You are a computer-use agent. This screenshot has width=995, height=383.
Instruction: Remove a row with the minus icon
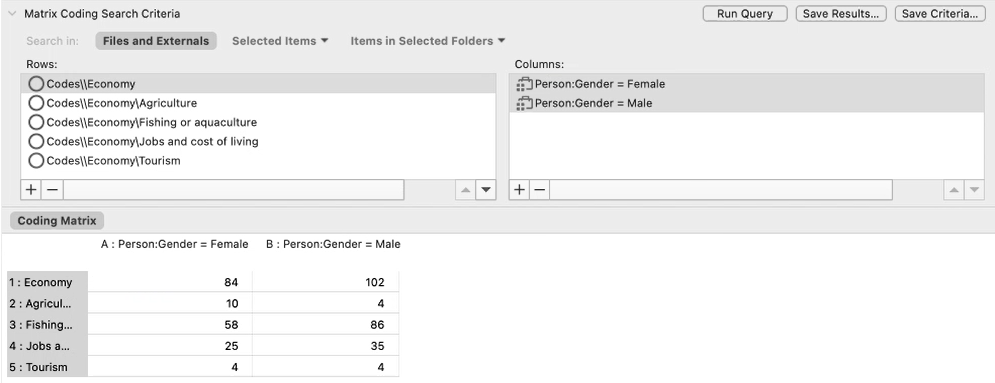[53, 190]
